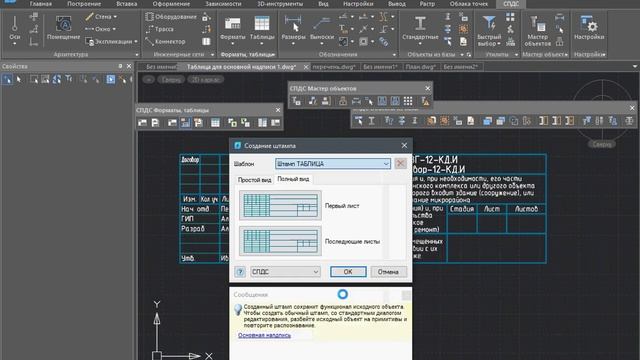640x360 pixels.
Task: Close the СПДС Форматы, таблицы toolbar
Action: tap(278, 110)
